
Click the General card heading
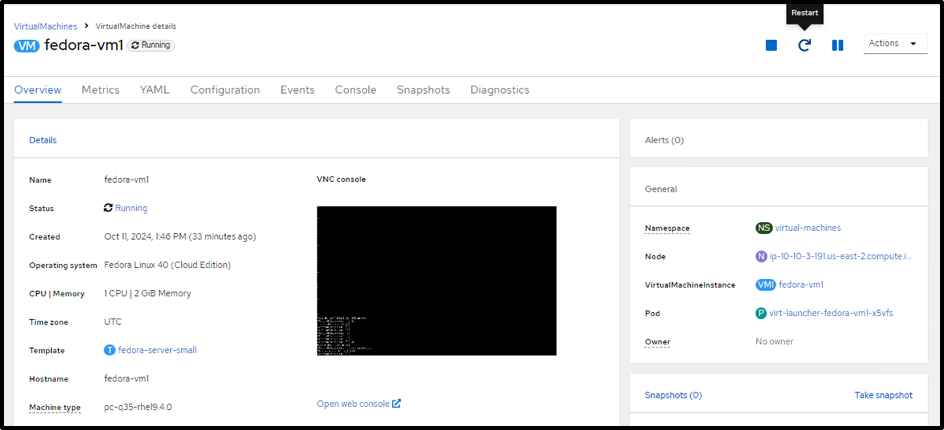[x=661, y=189]
